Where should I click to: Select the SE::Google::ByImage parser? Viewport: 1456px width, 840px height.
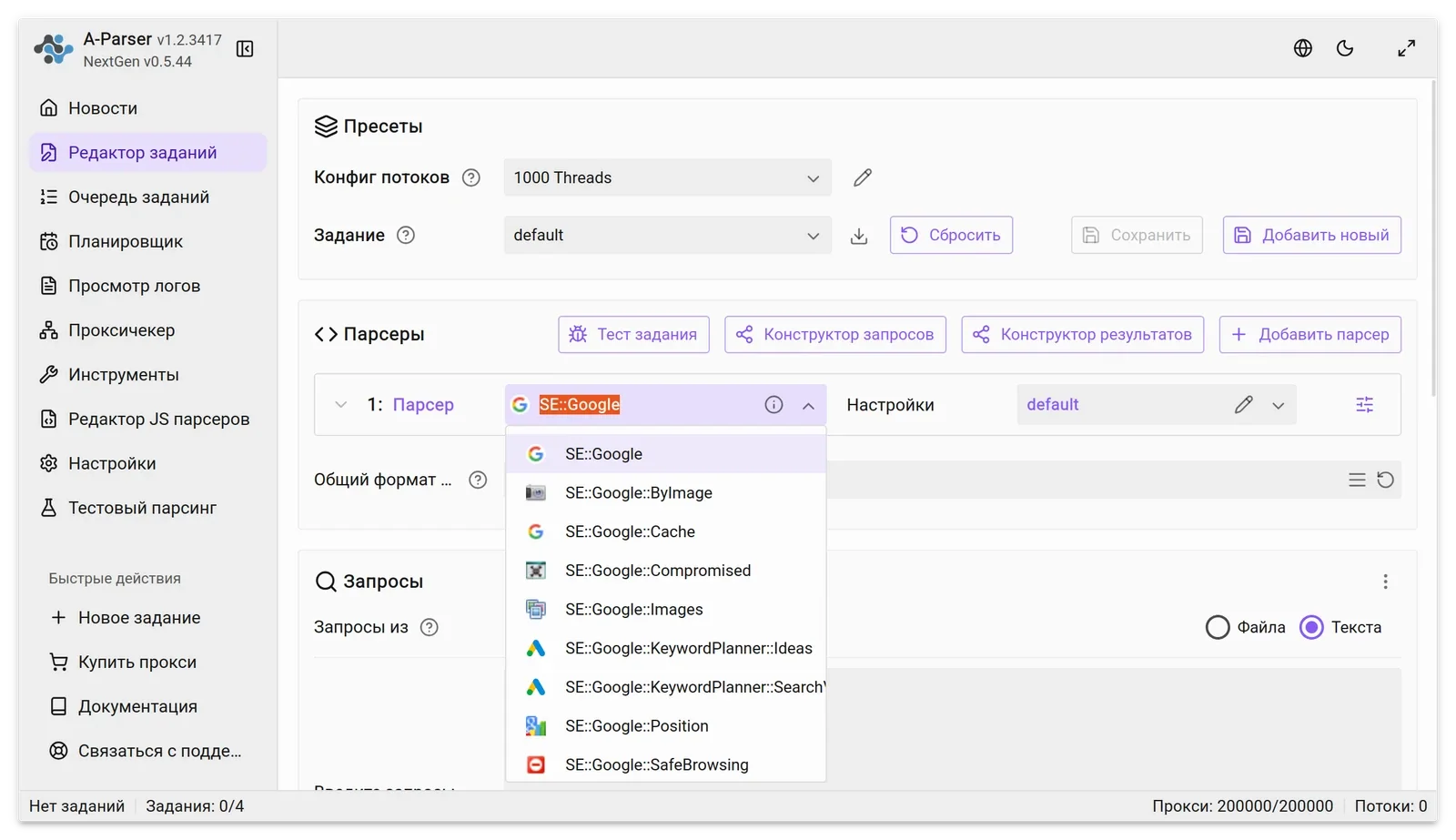pyautogui.click(x=665, y=493)
